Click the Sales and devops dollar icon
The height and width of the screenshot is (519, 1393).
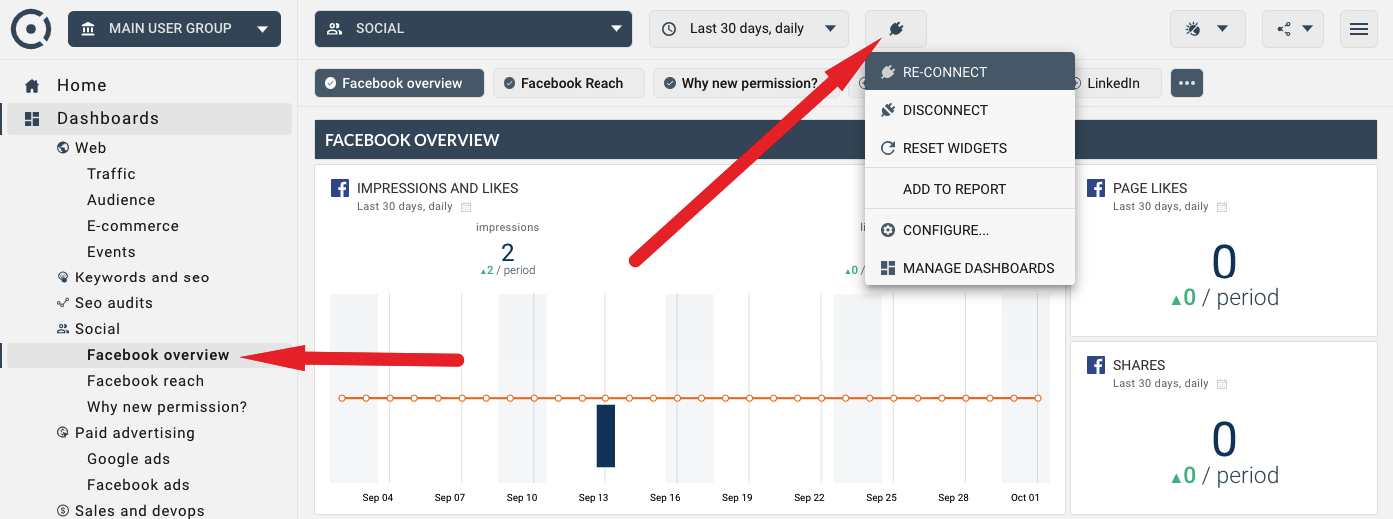pyautogui.click(x=64, y=511)
